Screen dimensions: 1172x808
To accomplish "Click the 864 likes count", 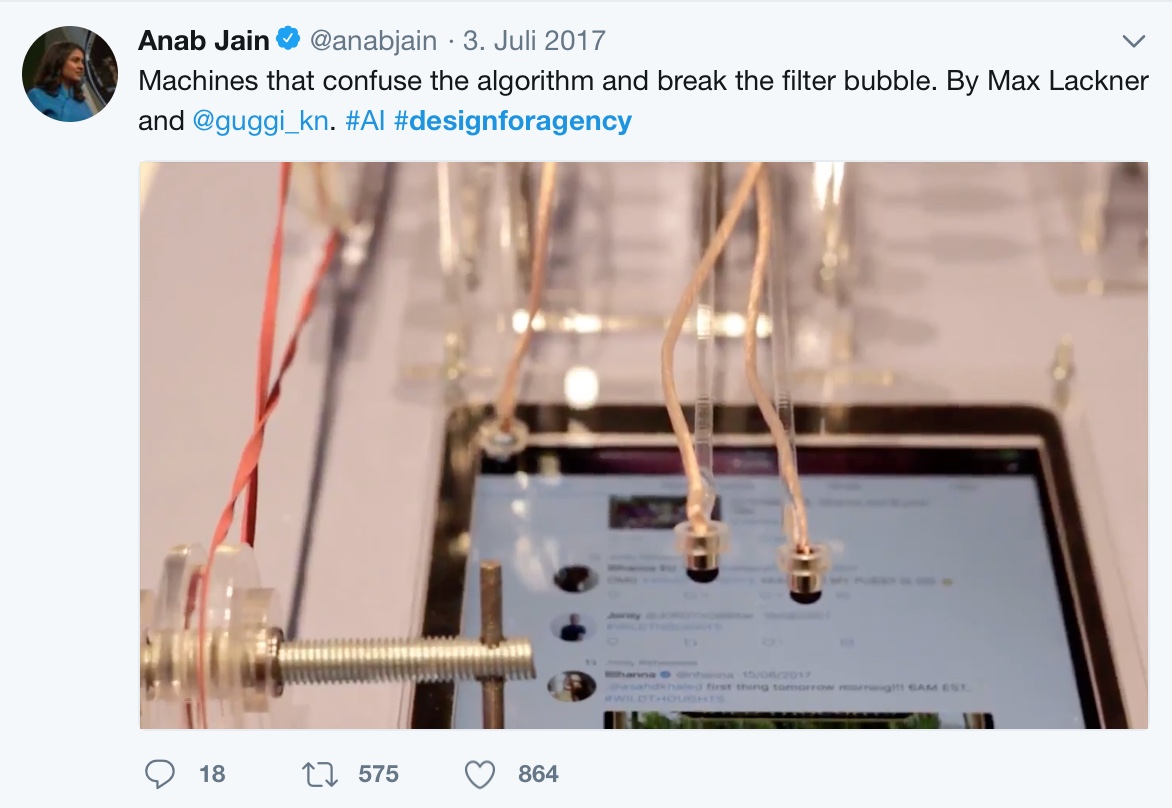I will pos(538,774).
